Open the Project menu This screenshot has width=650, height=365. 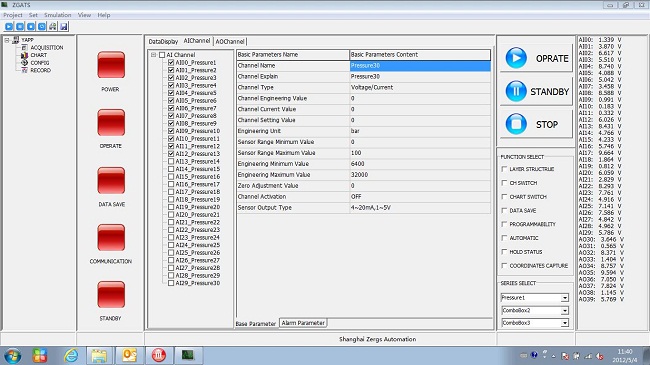(x=13, y=15)
